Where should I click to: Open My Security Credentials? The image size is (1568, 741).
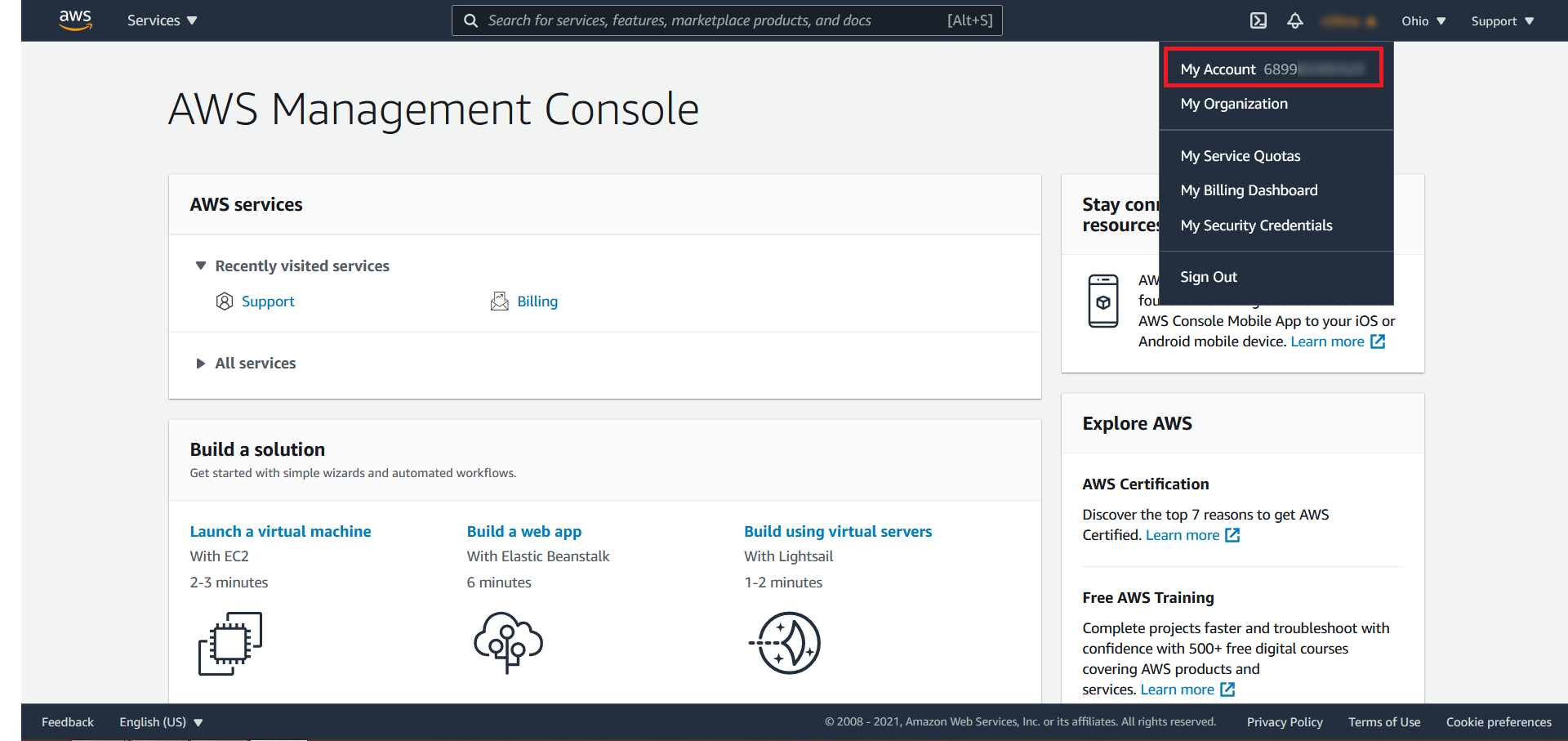click(1256, 225)
